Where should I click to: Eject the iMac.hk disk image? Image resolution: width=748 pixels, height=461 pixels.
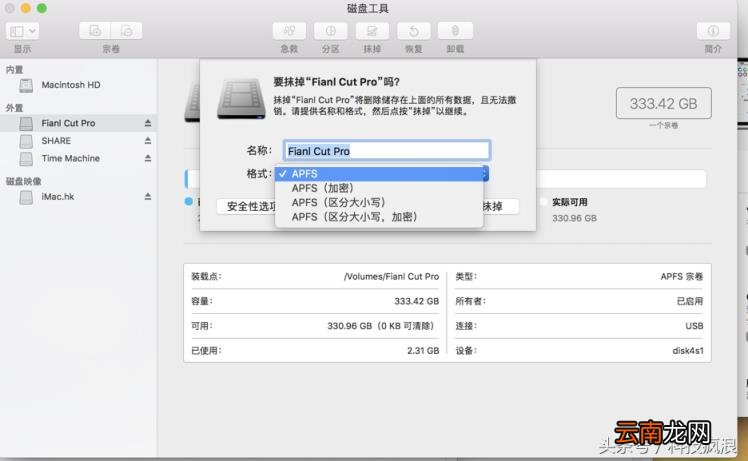pyautogui.click(x=148, y=197)
